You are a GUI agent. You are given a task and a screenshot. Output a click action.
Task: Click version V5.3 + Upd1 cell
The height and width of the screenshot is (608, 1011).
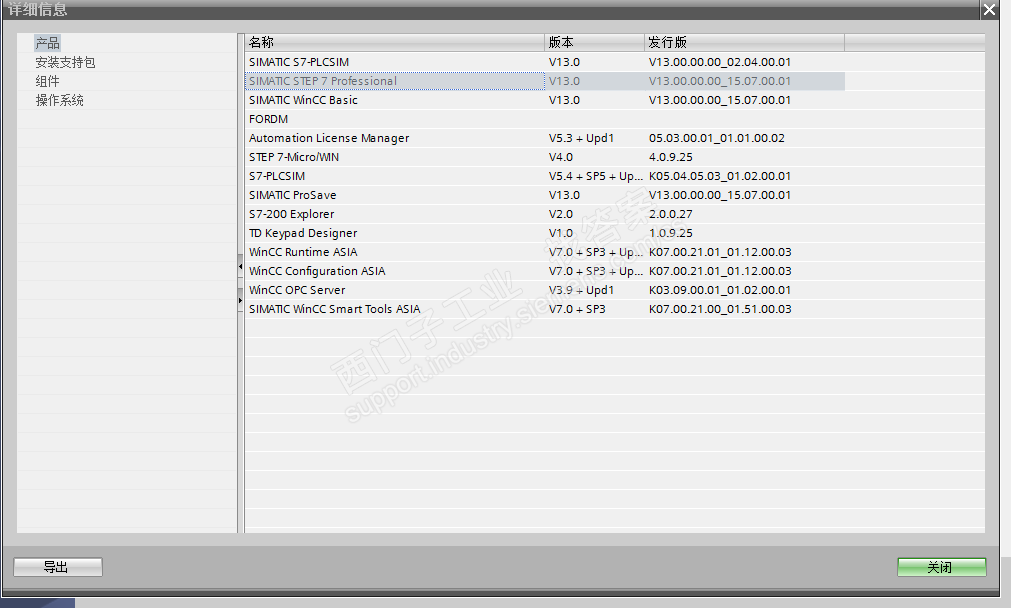(582, 138)
